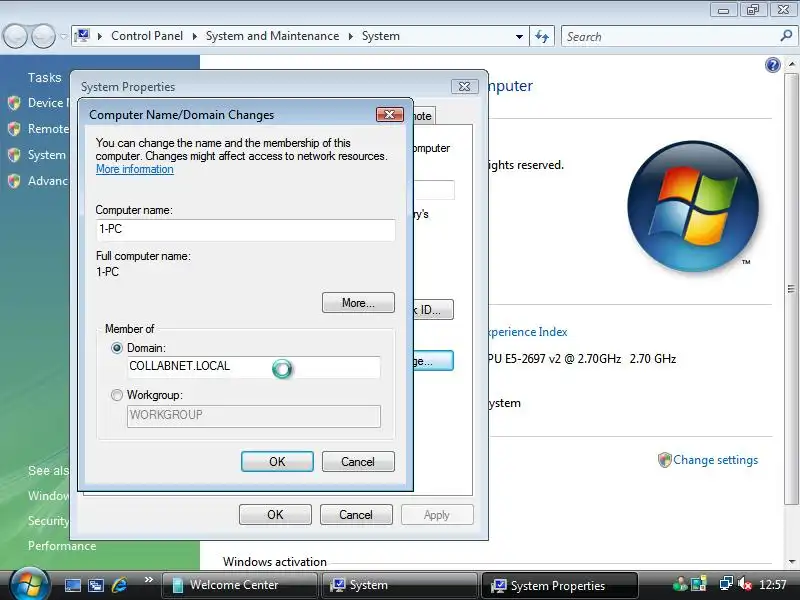Viewport: 800px width, 600px height.
Task: Click inside the Search box
Action: coord(671,36)
